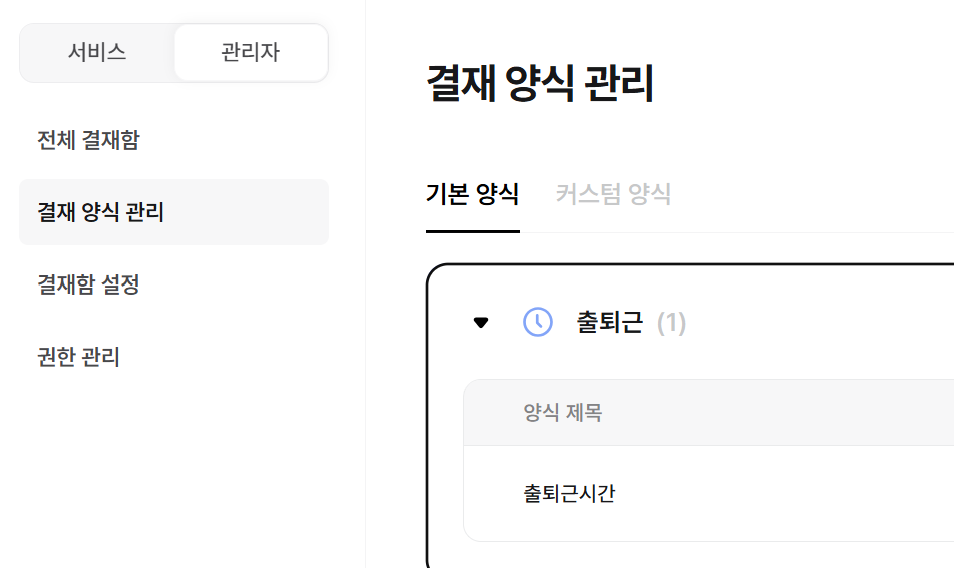The height and width of the screenshot is (568, 954).
Task: Open the 커스텀 양식 tab
Action: (613, 195)
